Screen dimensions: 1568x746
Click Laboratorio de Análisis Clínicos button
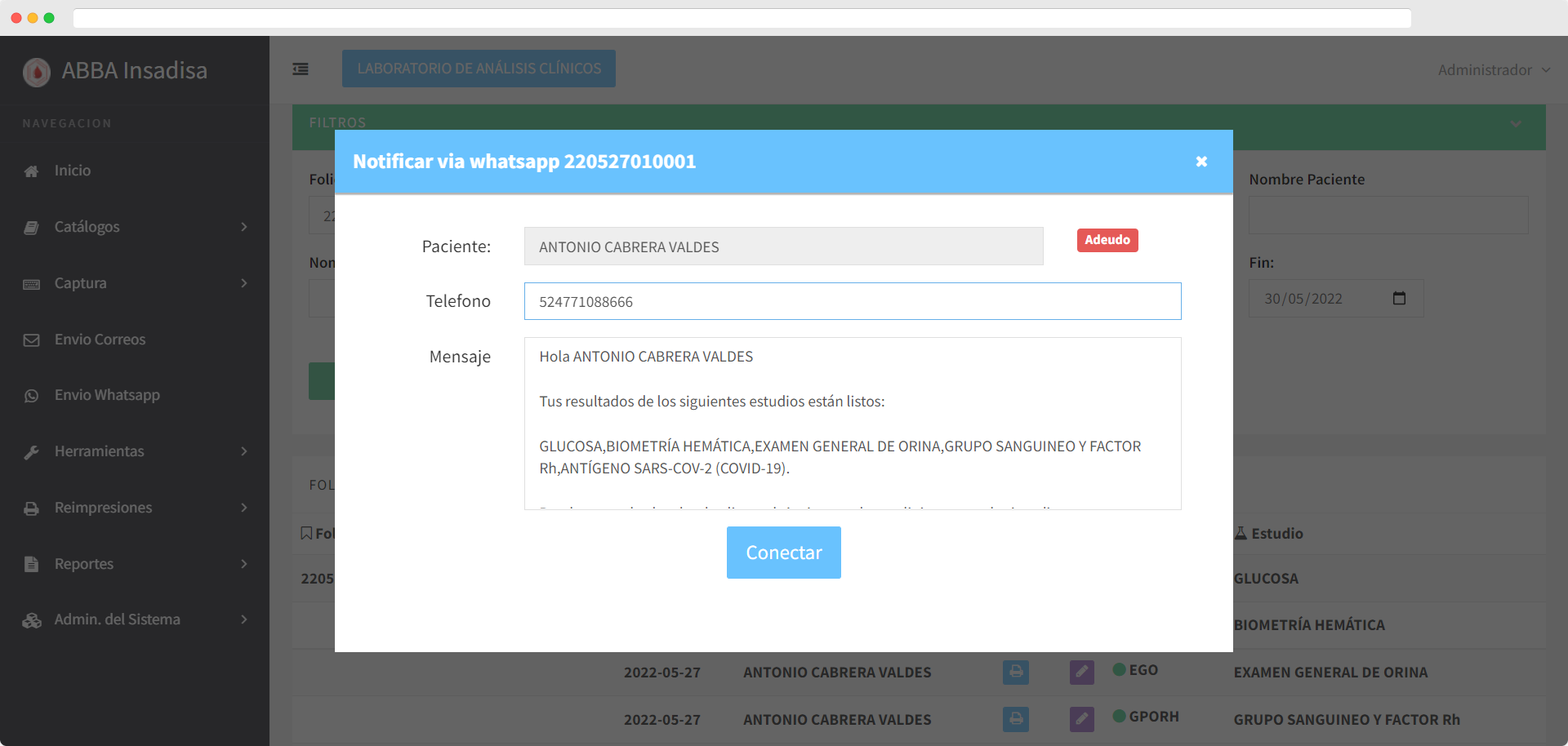click(479, 69)
